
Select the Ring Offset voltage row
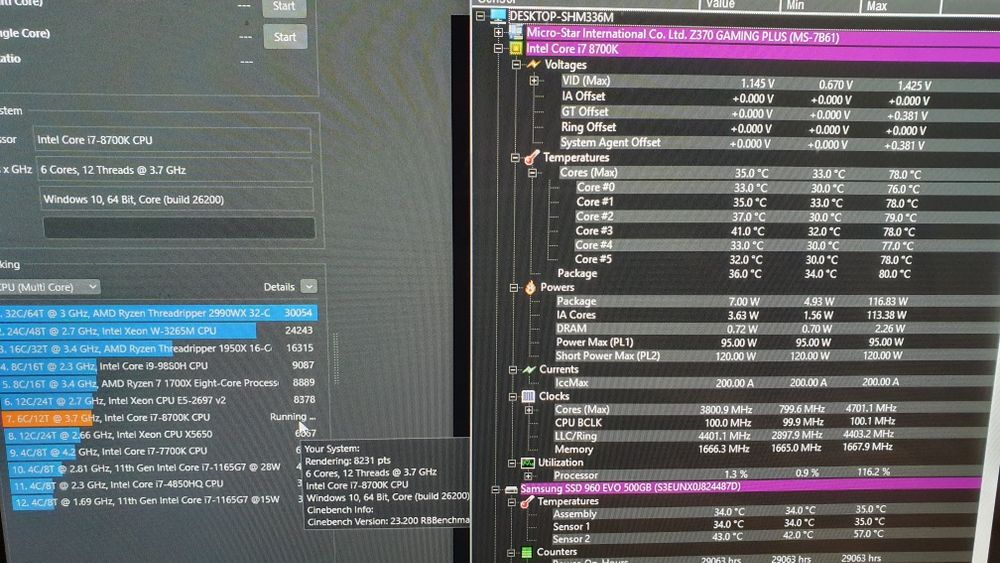point(776,128)
